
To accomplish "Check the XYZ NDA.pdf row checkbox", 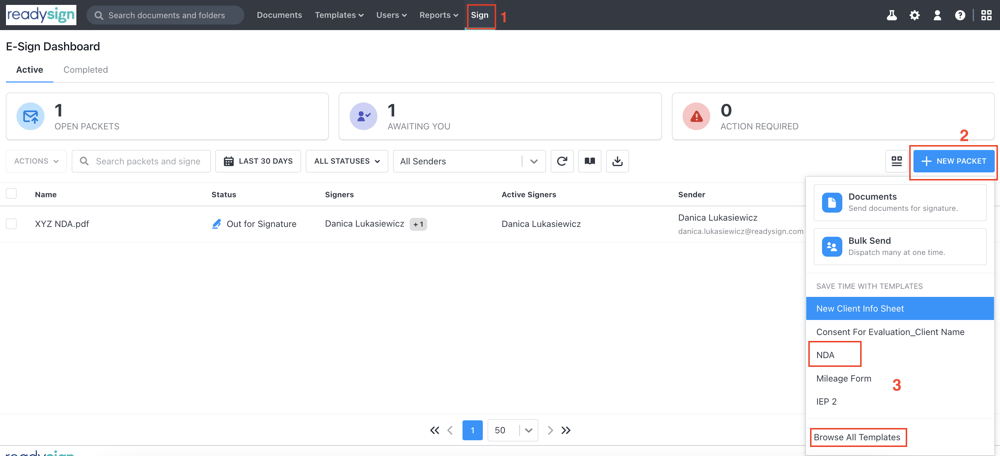I will (x=11, y=224).
